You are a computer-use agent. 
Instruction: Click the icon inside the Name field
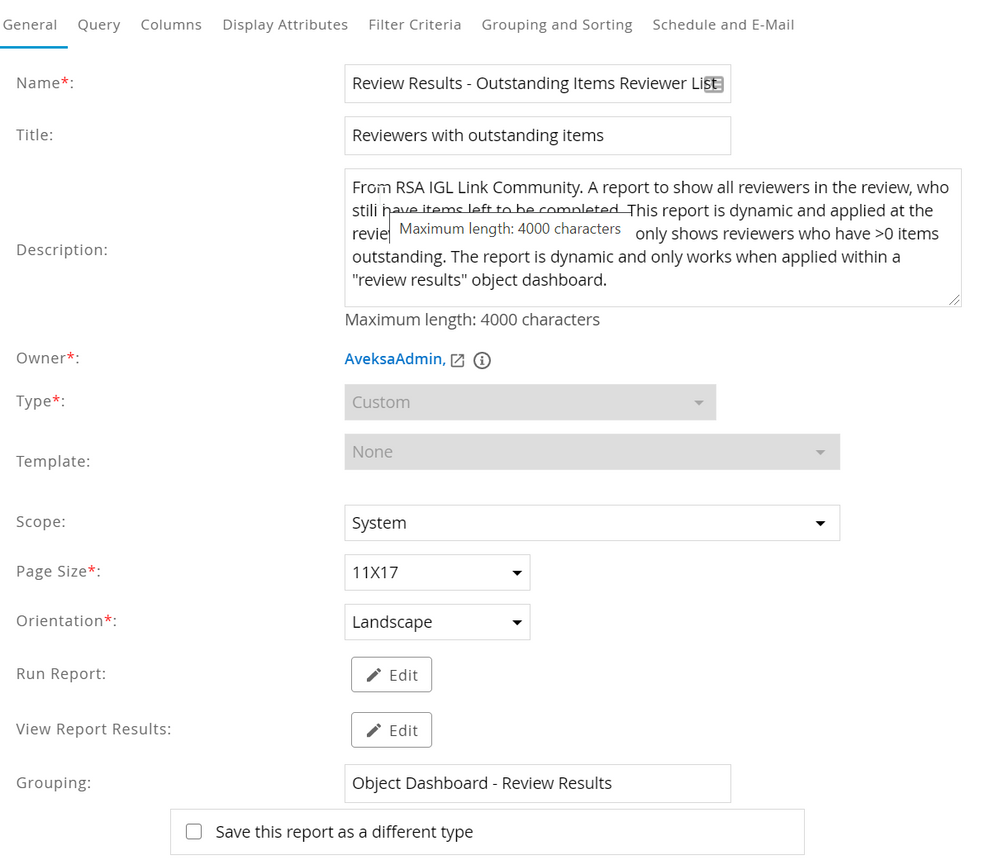[x=713, y=85]
